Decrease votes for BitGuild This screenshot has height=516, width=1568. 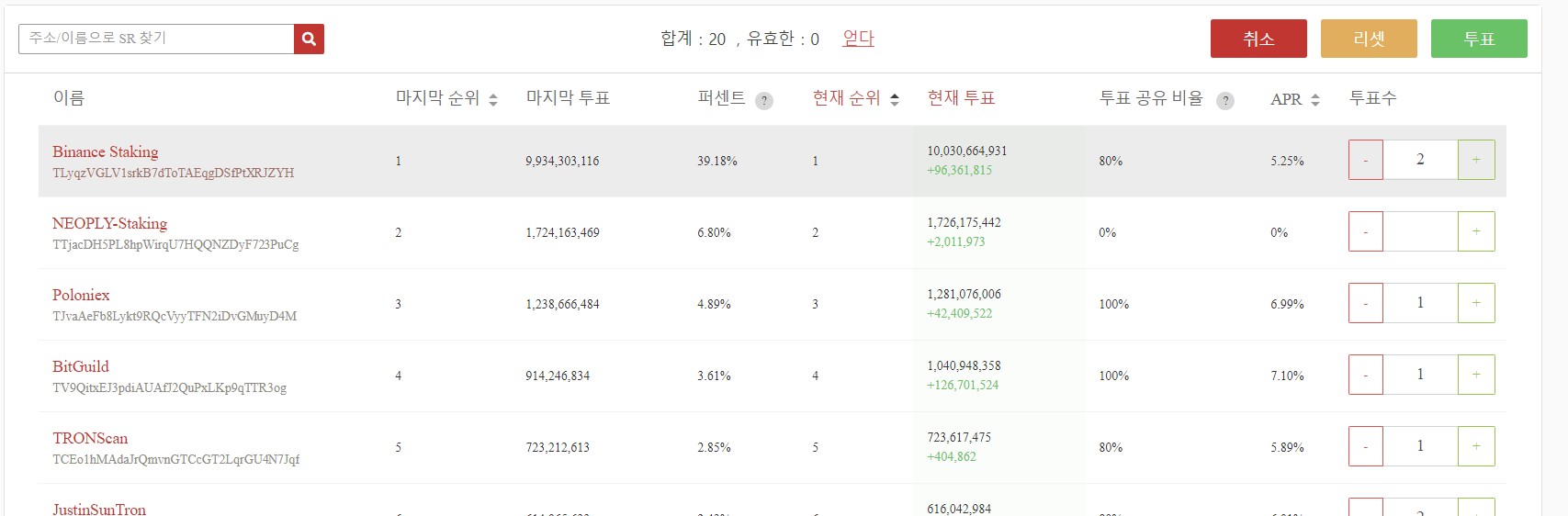pos(1366,375)
